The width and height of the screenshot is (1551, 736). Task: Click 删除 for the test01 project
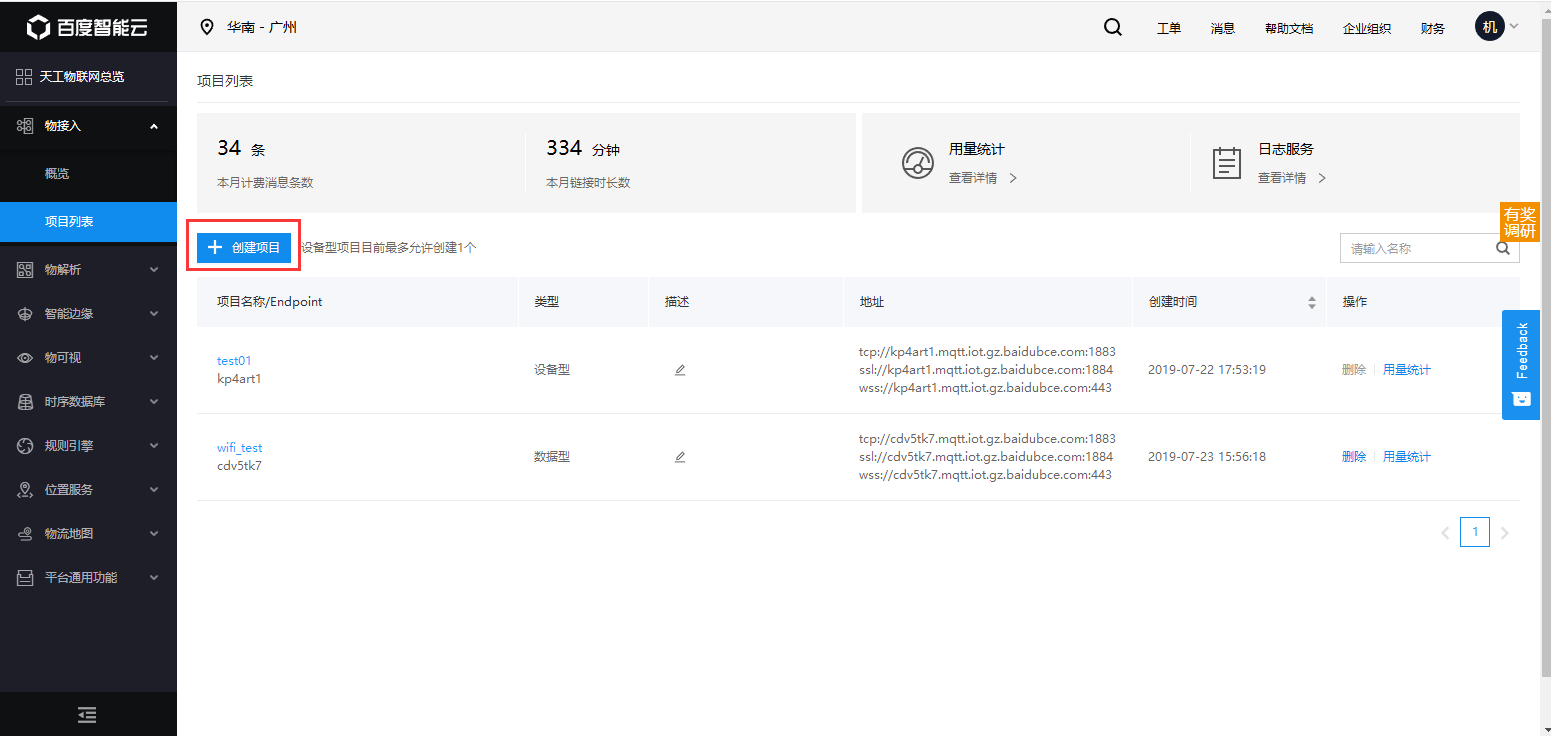tap(1354, 370)
